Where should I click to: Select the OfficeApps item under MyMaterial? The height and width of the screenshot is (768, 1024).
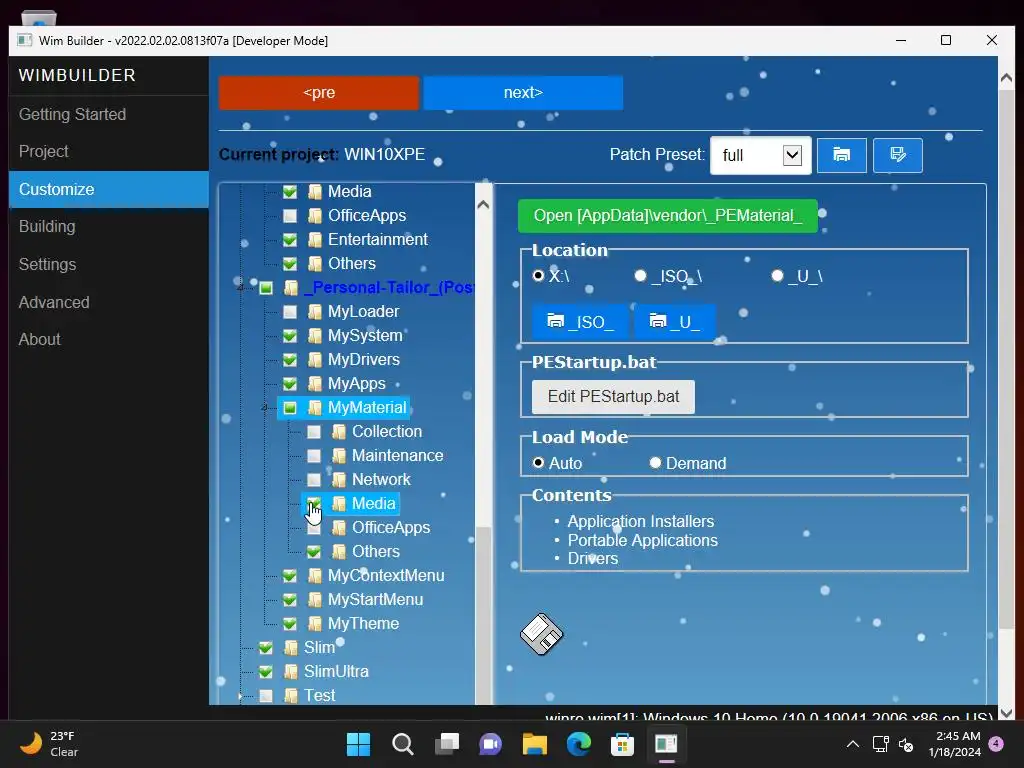click(x=391, y=528)
